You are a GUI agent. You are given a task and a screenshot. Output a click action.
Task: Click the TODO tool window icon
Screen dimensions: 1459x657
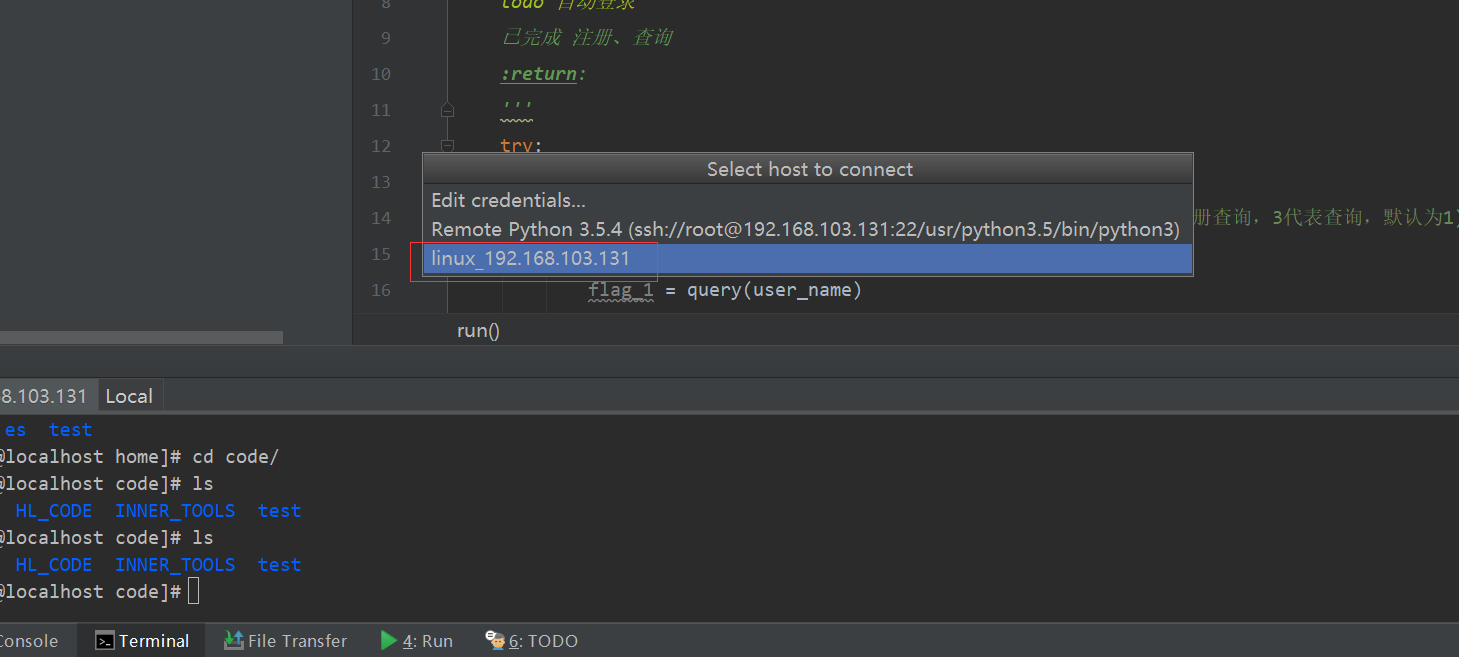point(494,640)
